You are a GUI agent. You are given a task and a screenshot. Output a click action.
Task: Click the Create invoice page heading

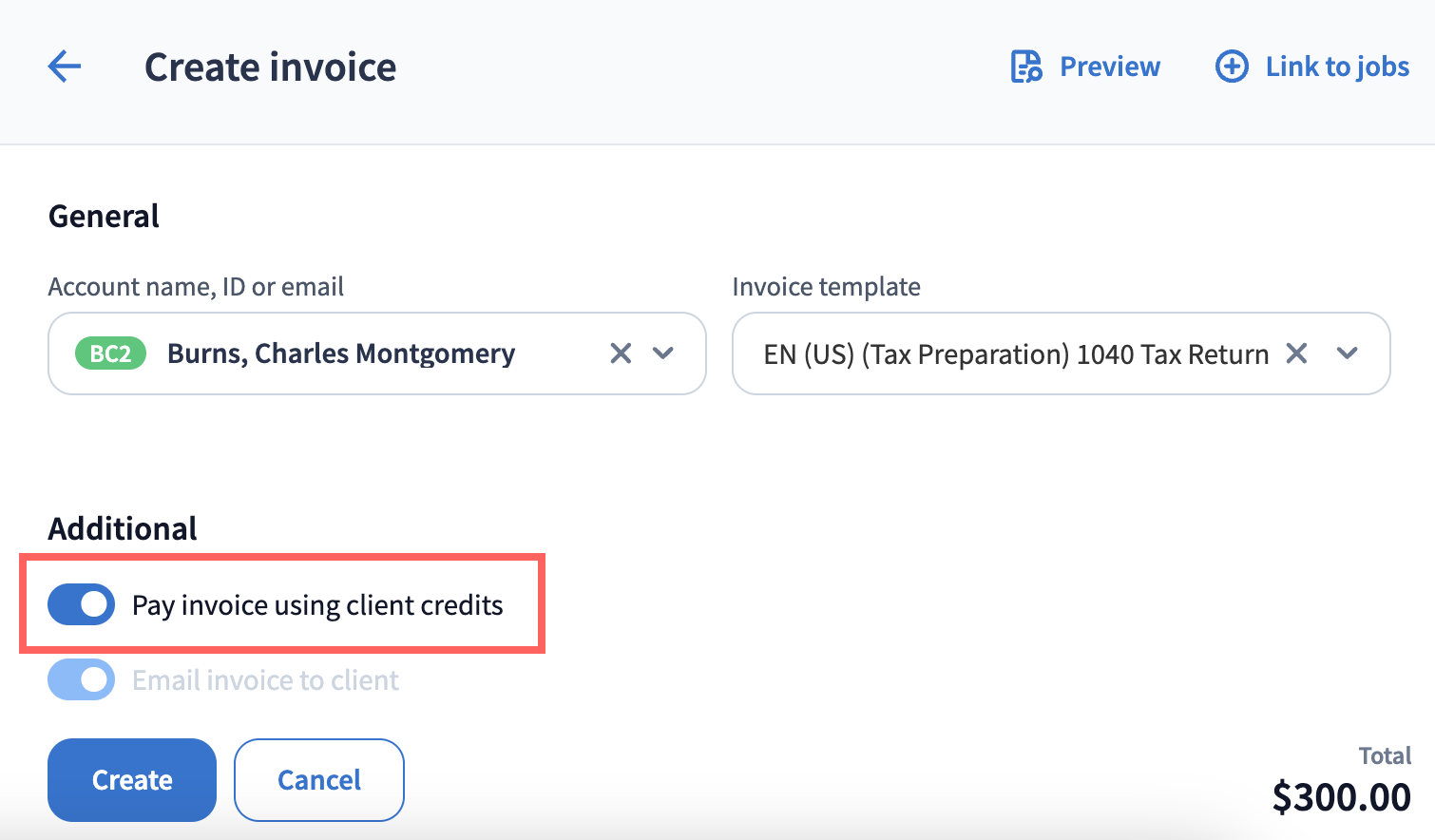[270, 67]
